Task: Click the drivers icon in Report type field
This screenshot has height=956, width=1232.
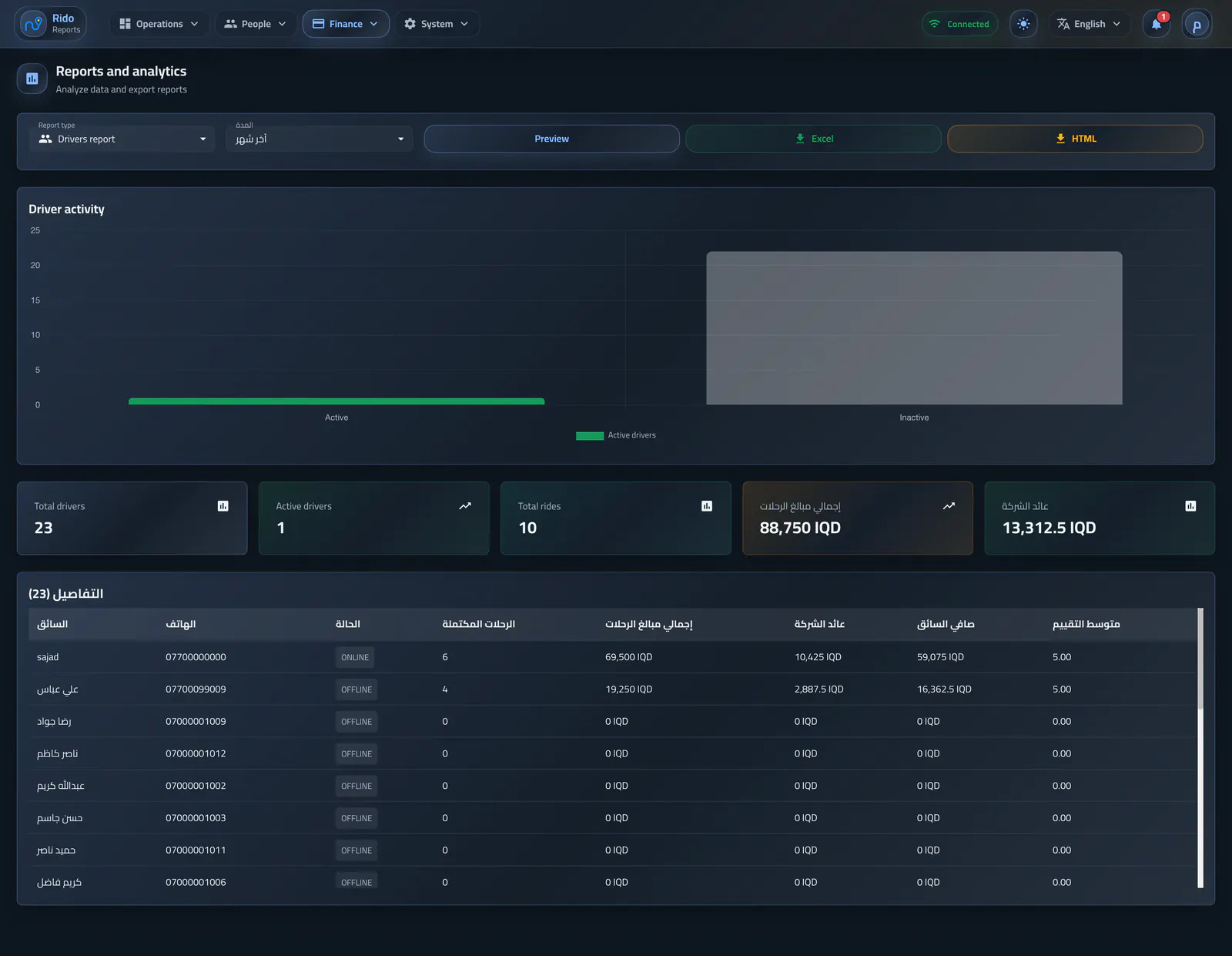Action: tap(45, 139)
